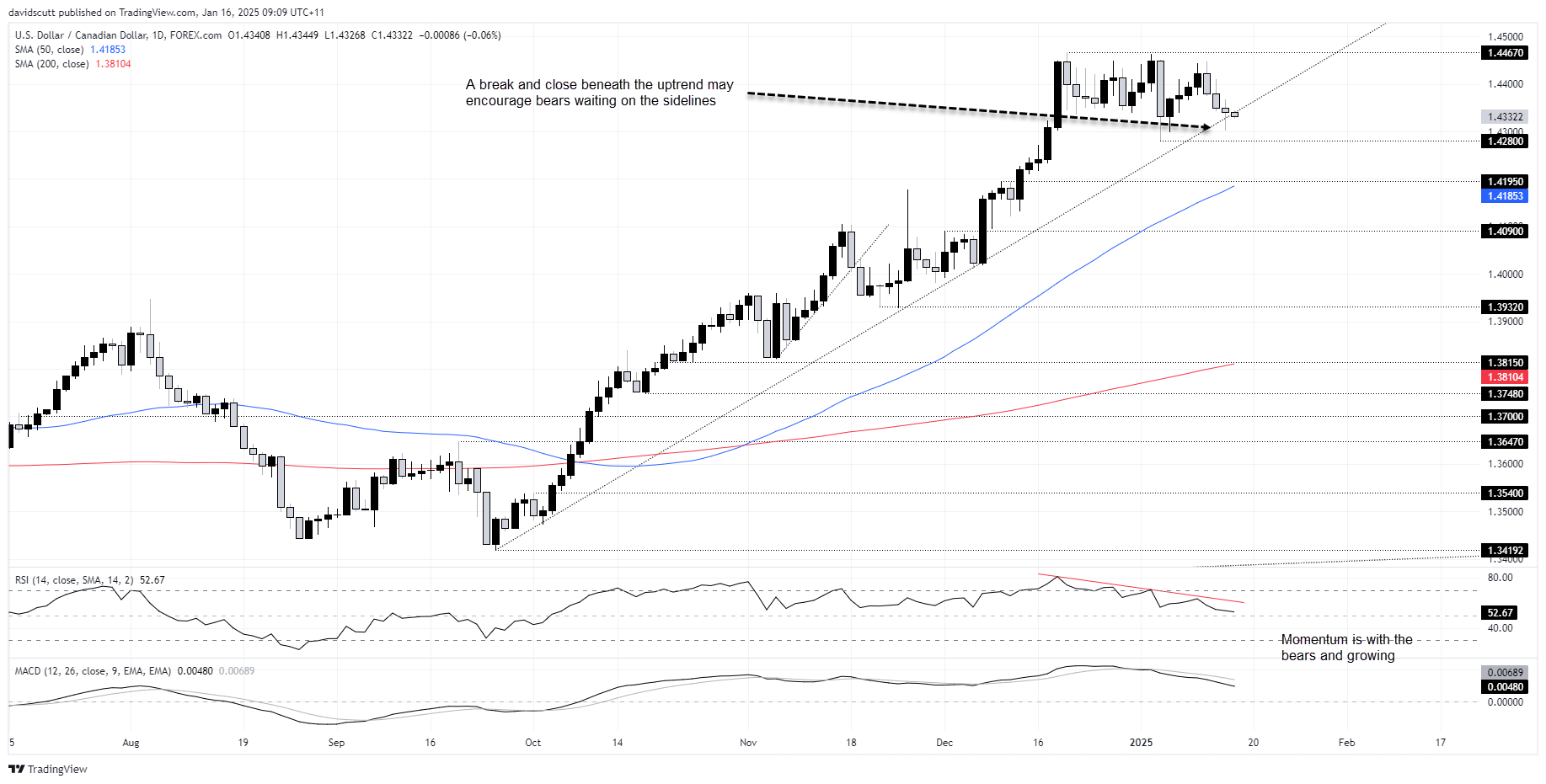Click the 1.42800 support level label
This screenshot has width=1546, height=784.
pos(1505,141)
